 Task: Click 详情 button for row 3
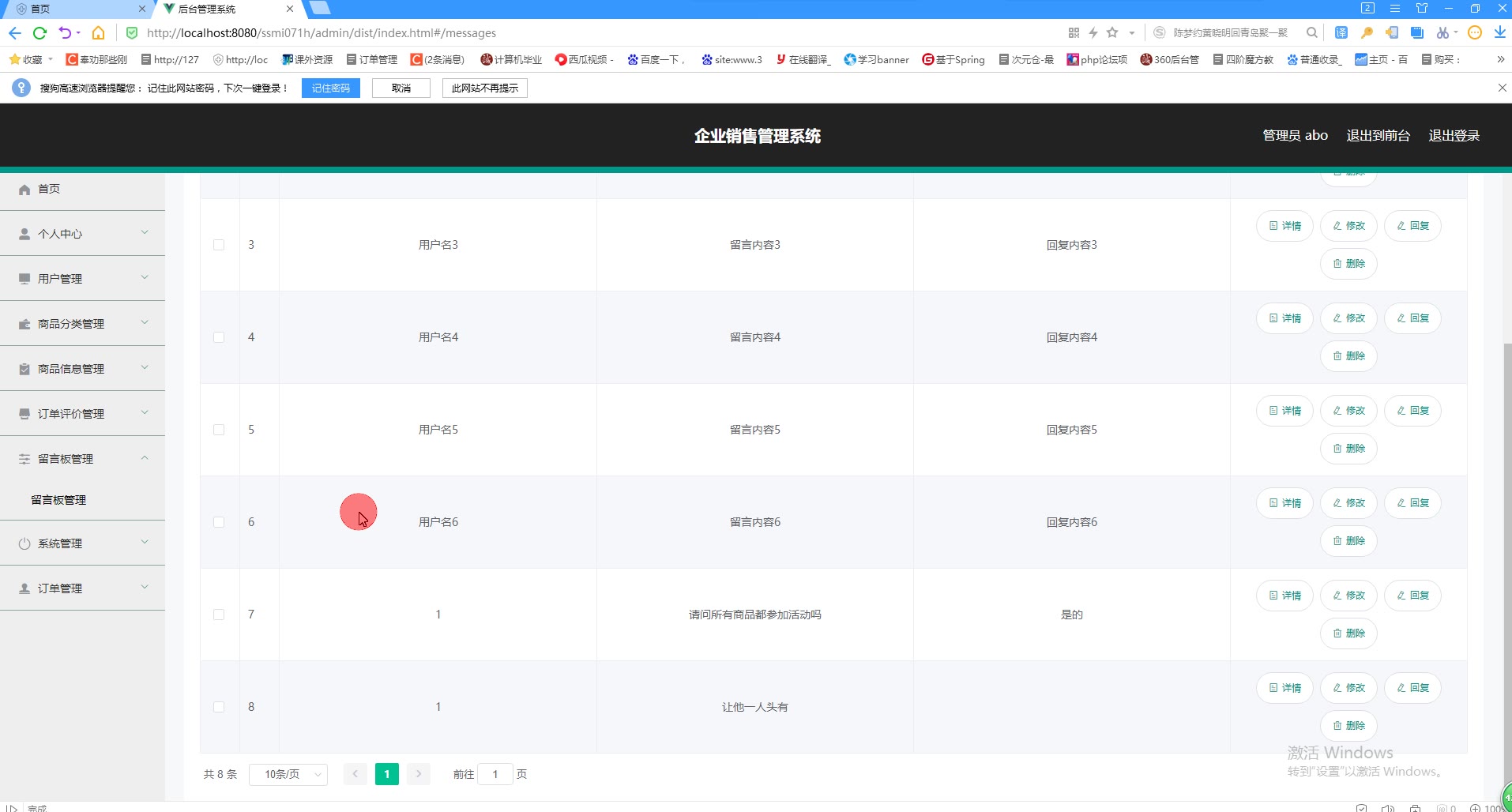click(x=1284, y=226)
